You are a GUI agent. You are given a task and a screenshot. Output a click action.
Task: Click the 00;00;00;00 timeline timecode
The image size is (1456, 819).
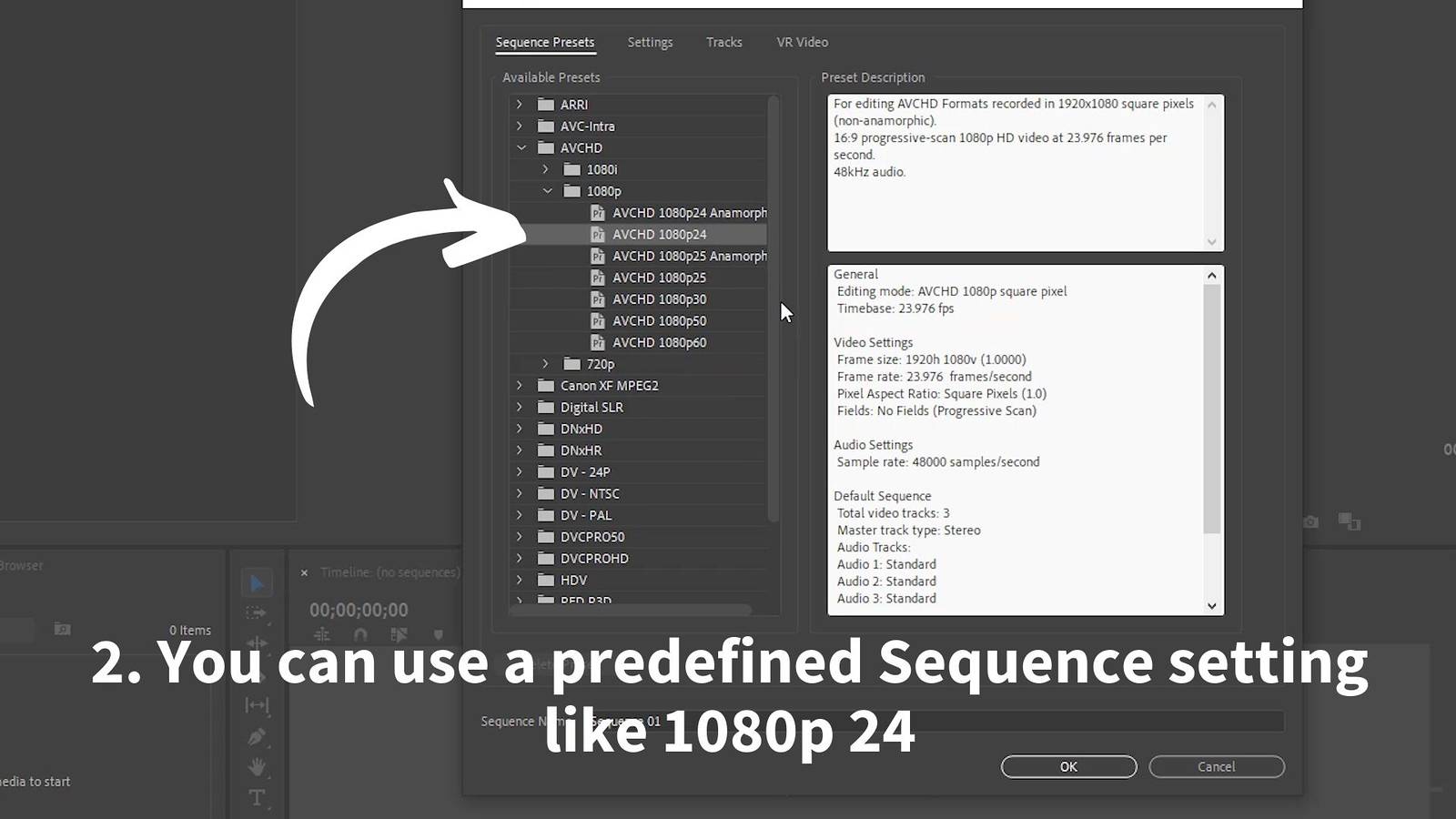[359, 610]
